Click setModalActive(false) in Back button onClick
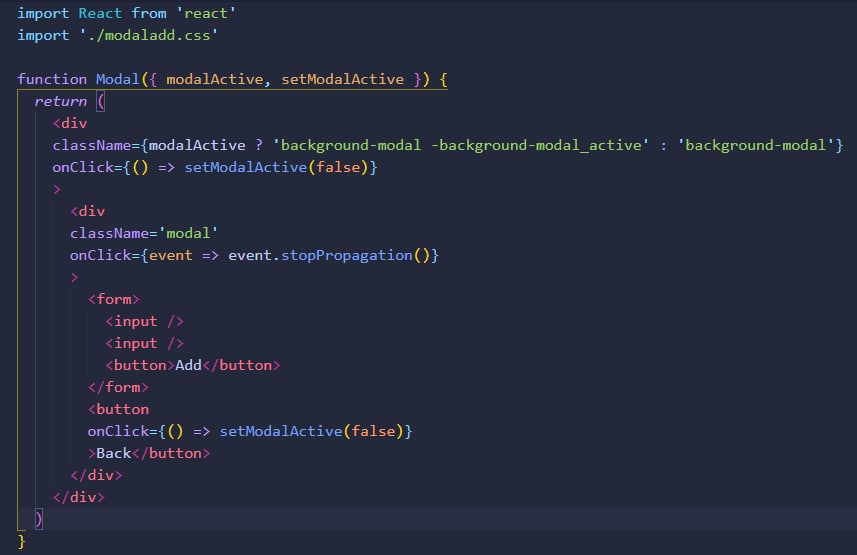857x555 pixels. click(312, 431)
